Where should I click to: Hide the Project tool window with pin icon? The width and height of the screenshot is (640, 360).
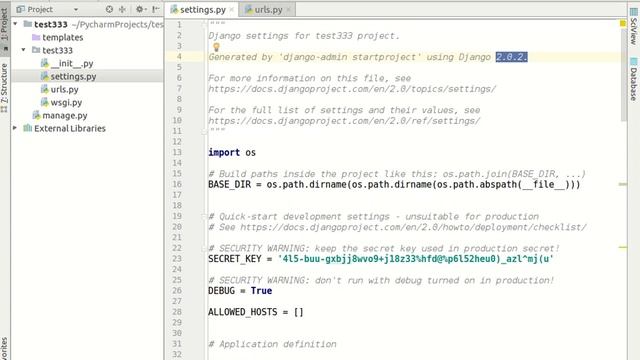(156, 9)
